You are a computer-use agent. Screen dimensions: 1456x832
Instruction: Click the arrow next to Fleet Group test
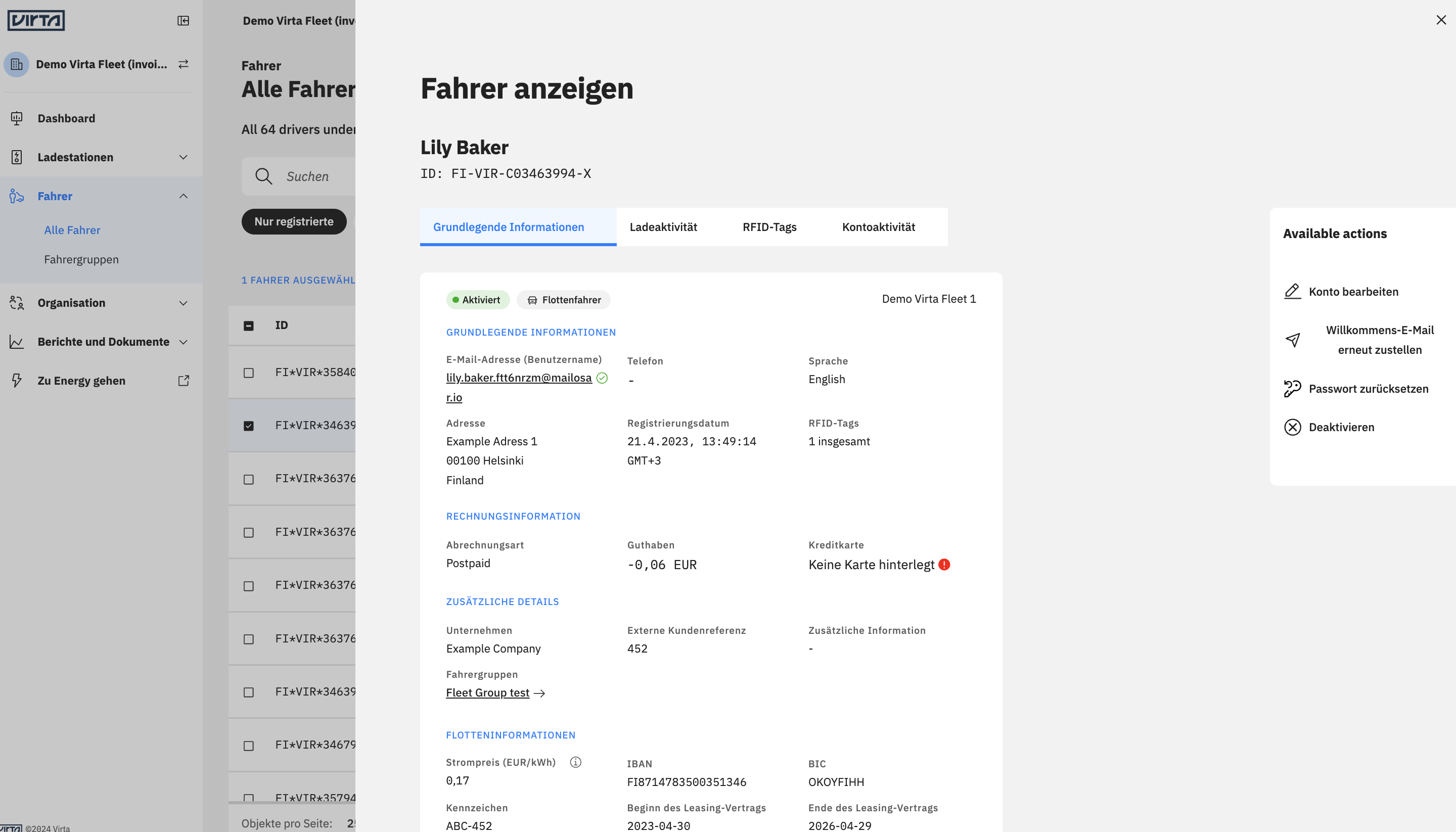point(539,693)
